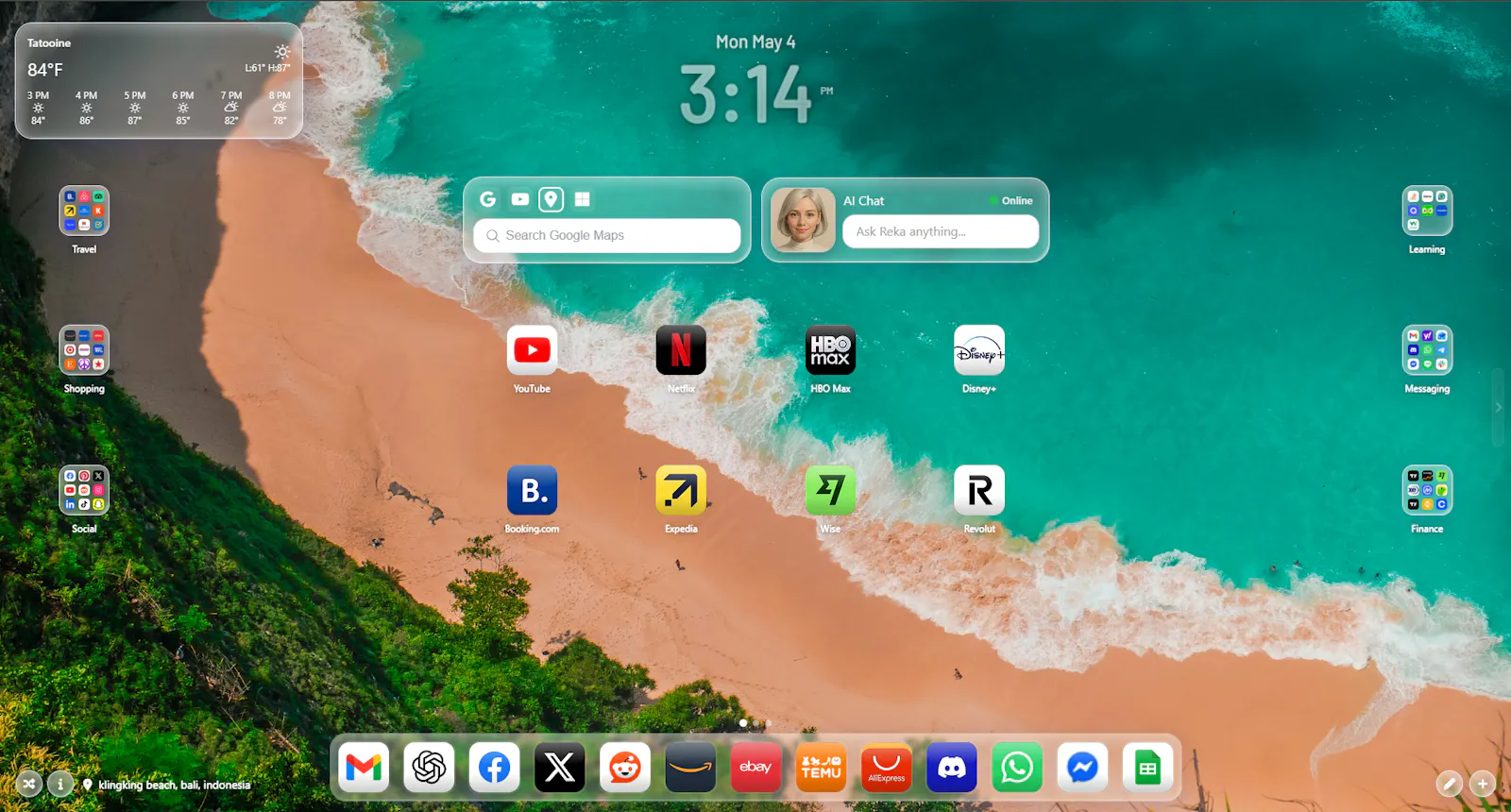Click the 84°F current temperature
This screenshot has width=1511, height=812.
point(45,70)
